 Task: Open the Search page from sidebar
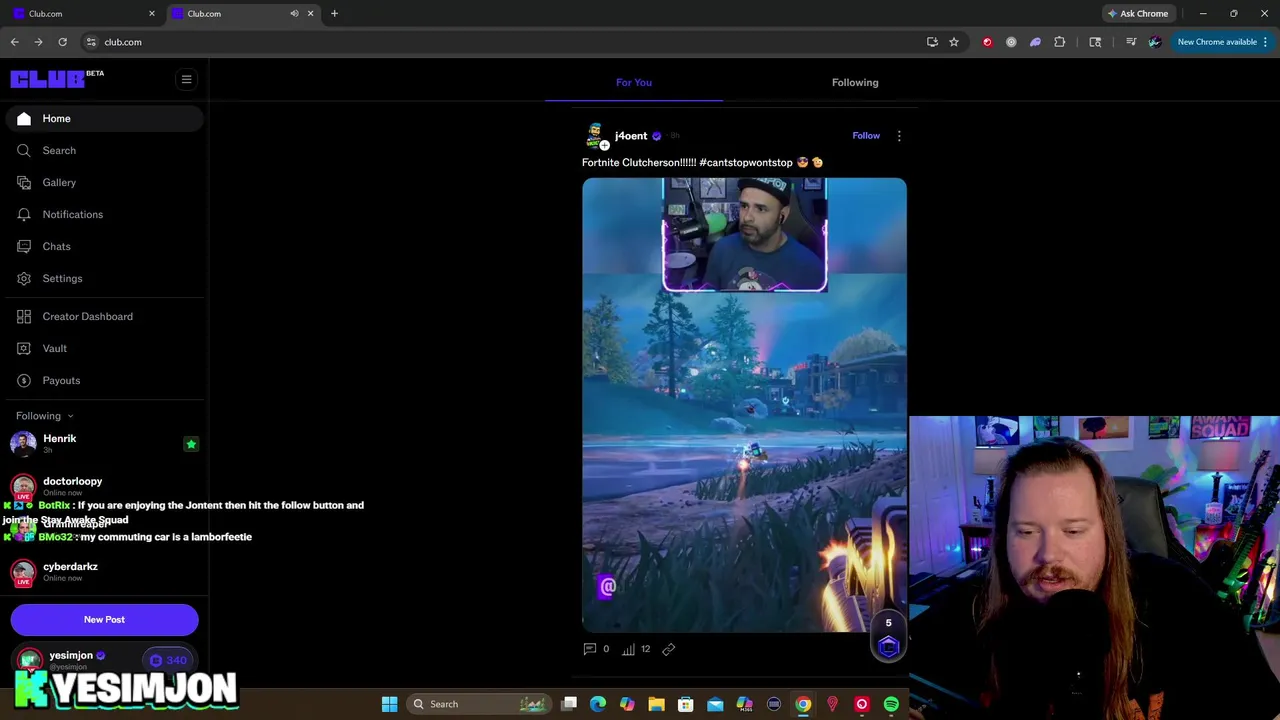click(104, 150)
